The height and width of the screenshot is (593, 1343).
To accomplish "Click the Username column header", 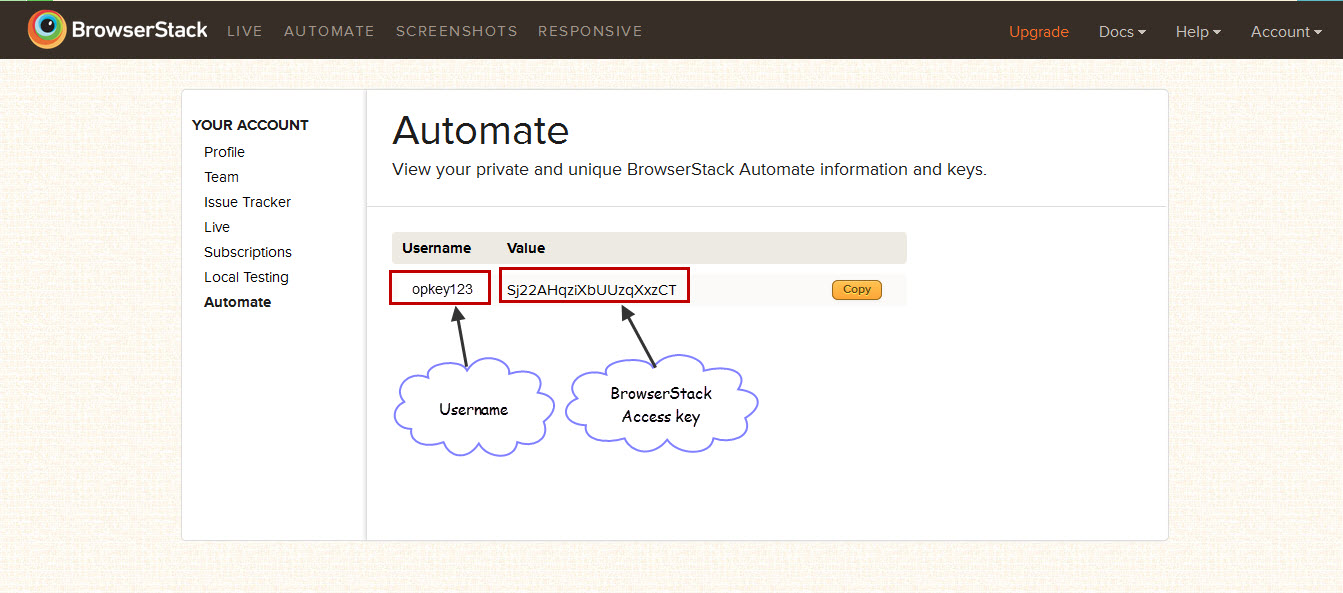I will [x=436, y=248].
